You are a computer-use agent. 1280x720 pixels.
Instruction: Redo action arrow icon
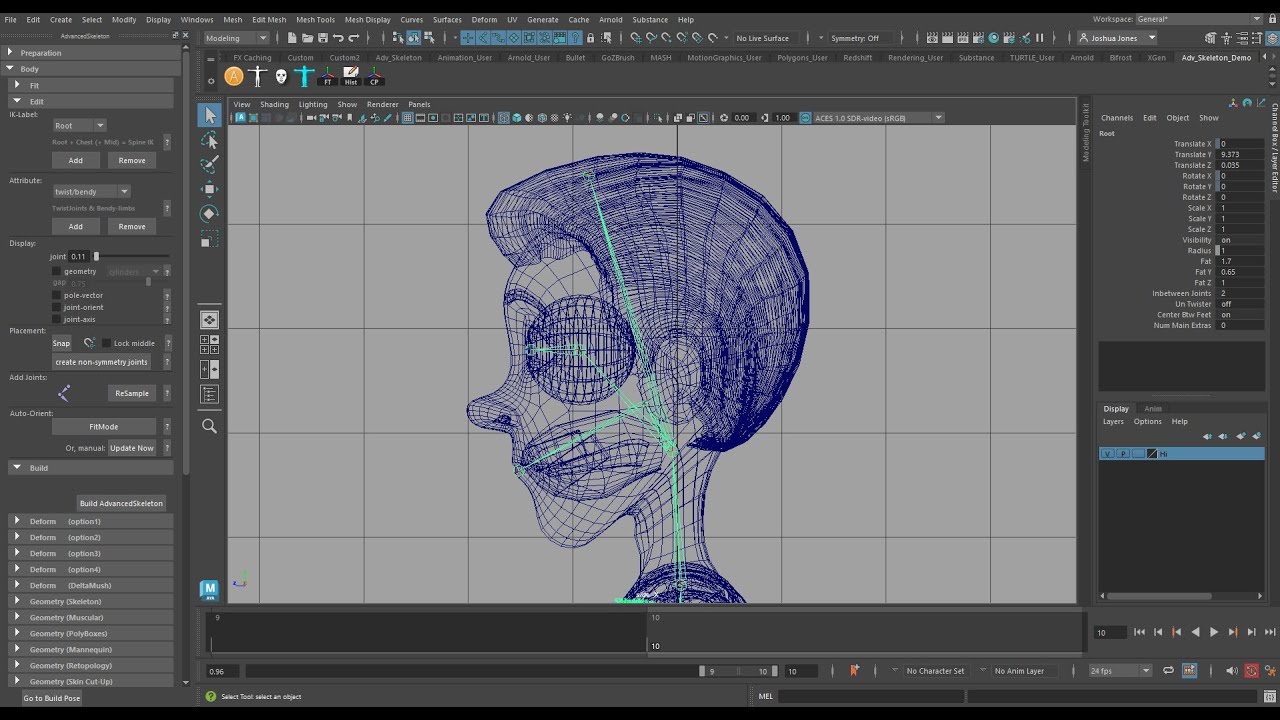click(x=353, y=38)
